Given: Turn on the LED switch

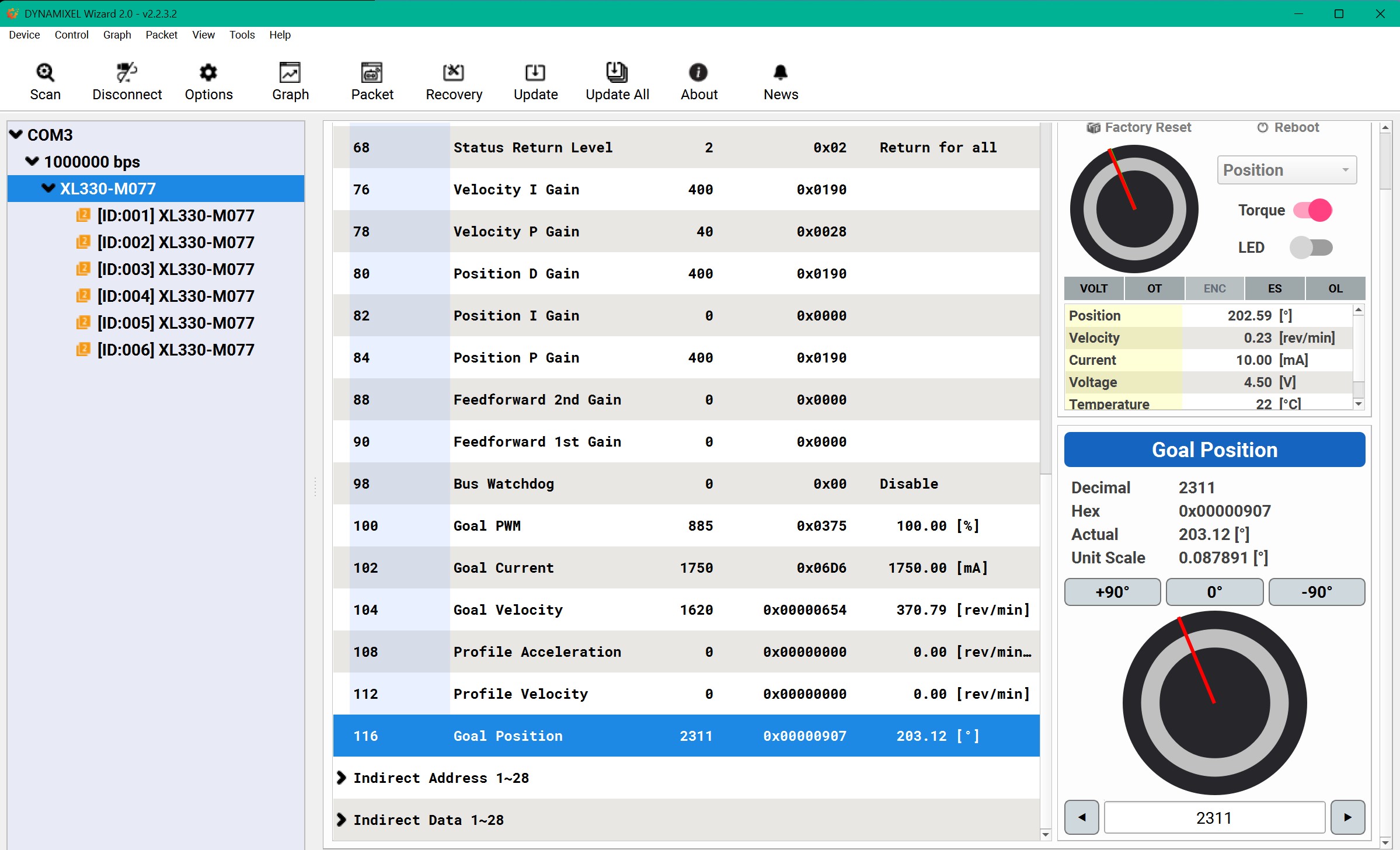Looking at the screenshot, I should click(x=1311, y=248).
